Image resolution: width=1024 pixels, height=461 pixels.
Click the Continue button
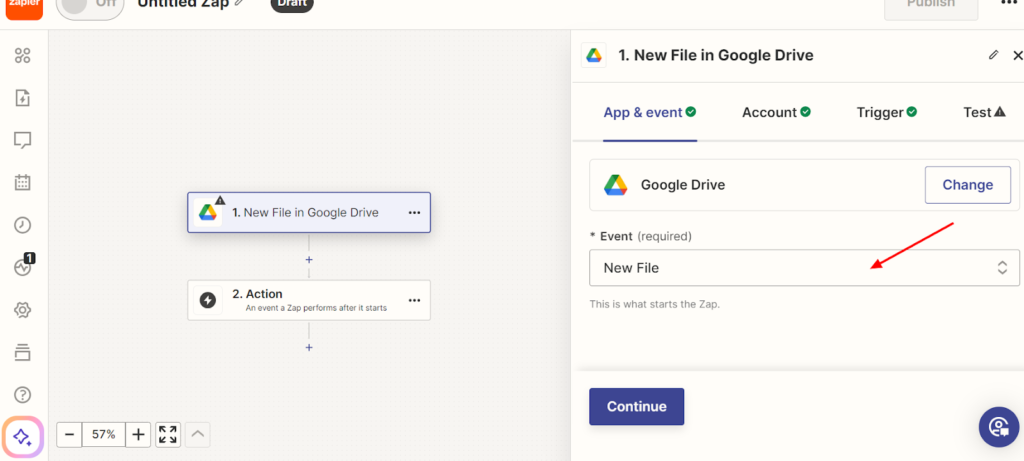pos(636,406)
